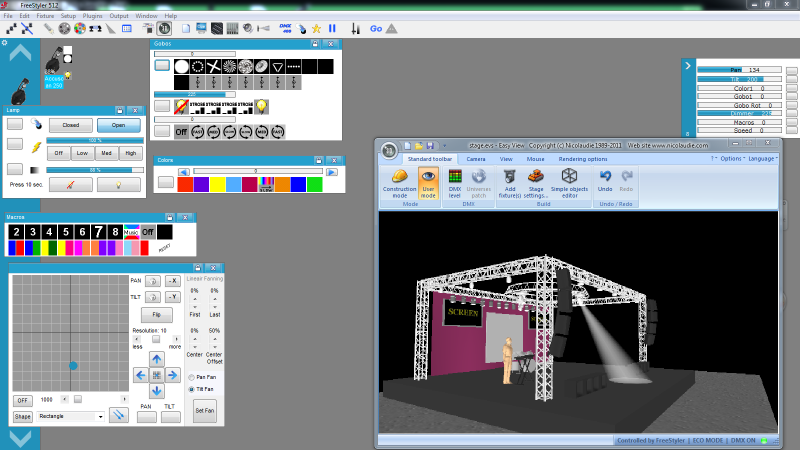The height and width of the screenshot is (450, 800).
Task: Switch to the Rendering options tab
Action: coord(582,158)
